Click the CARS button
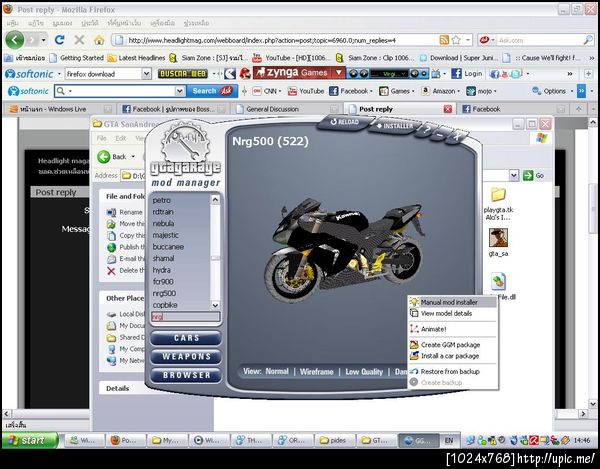Screen dimensions: 600x469 (x=186, y=338)
